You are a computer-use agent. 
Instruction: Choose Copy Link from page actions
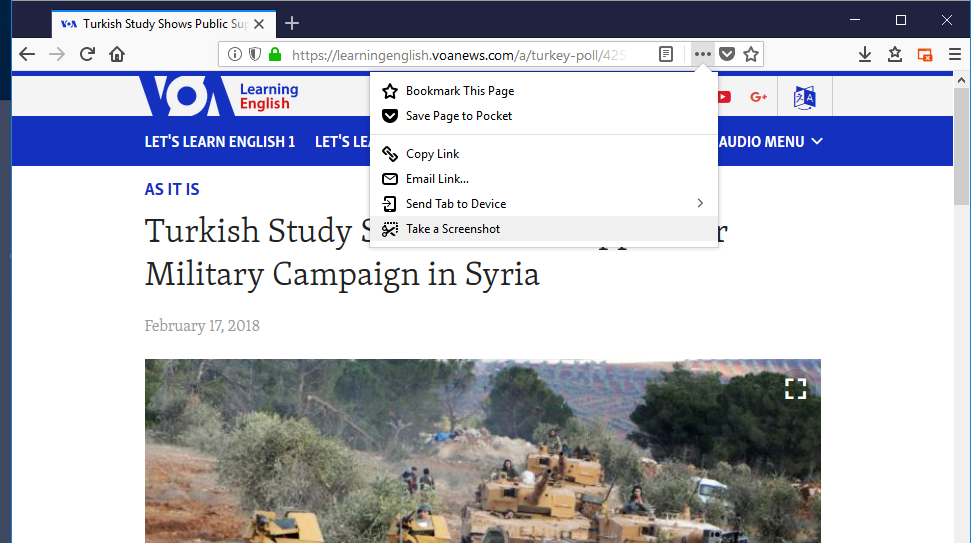(x=432, y=154)
